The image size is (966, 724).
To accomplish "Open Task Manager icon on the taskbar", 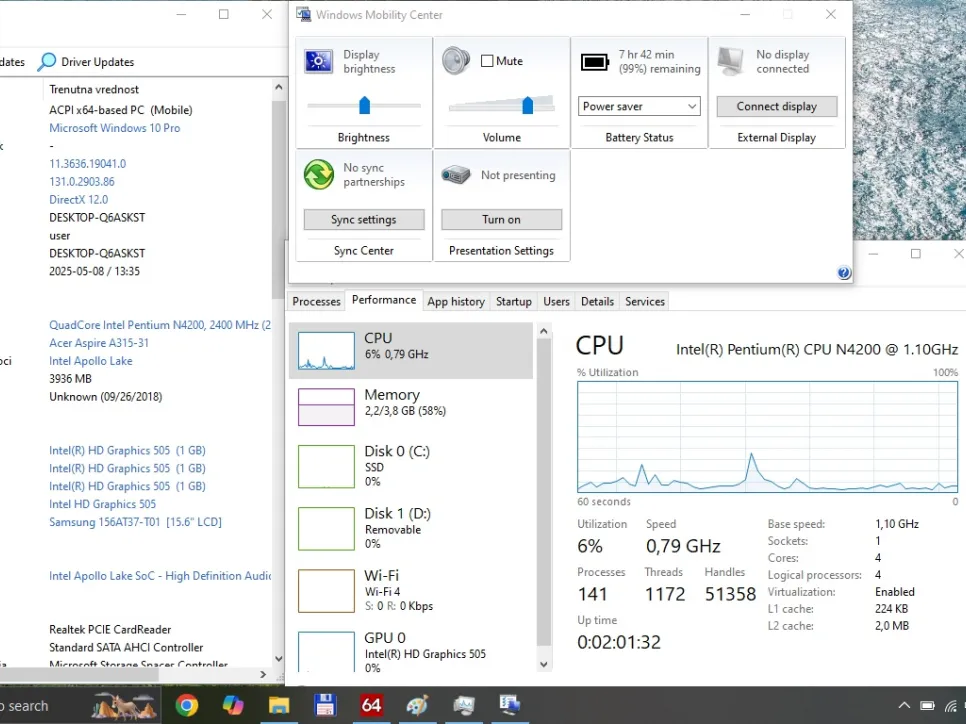I will tap(463, 705).
